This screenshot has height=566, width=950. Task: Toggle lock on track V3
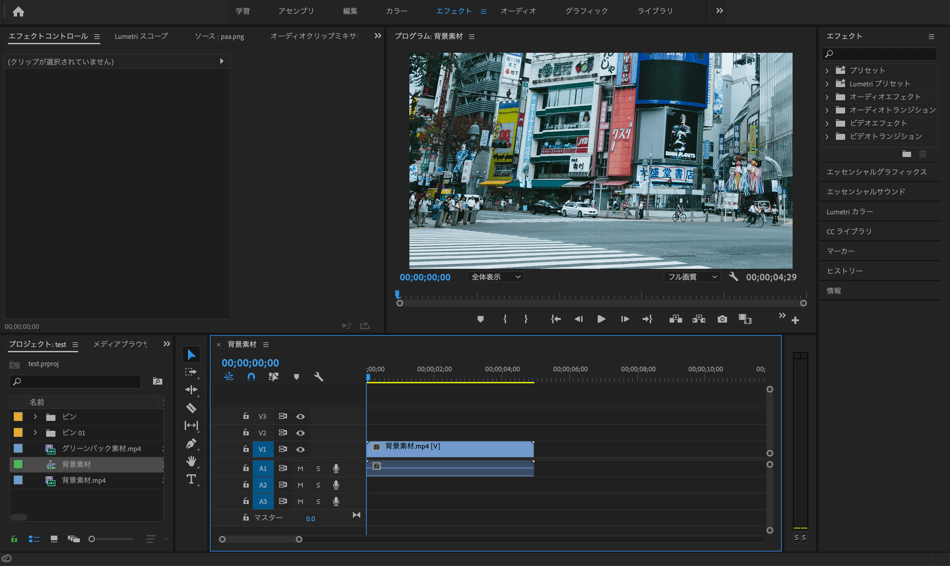tap(246, 417)
